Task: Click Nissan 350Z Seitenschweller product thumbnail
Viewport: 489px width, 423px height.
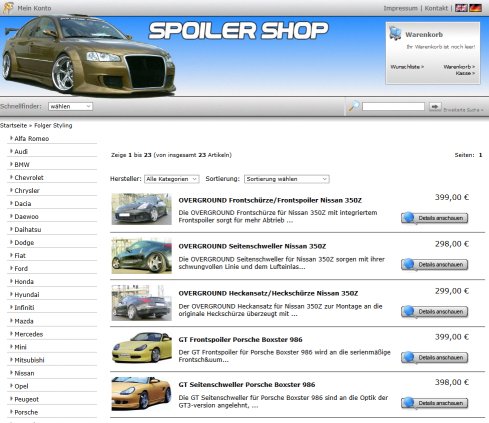Action: [142, 256]
